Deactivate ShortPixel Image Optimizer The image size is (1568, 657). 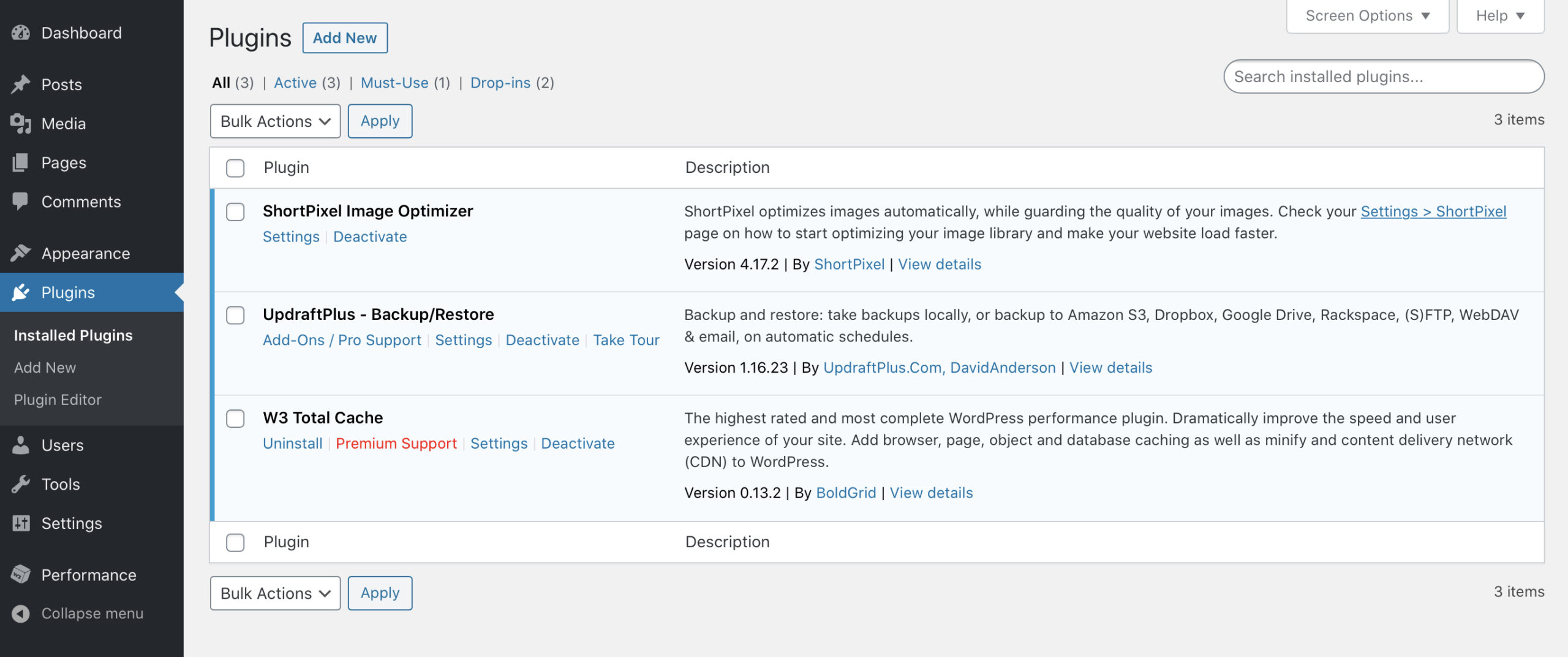(x=370, y=237)
